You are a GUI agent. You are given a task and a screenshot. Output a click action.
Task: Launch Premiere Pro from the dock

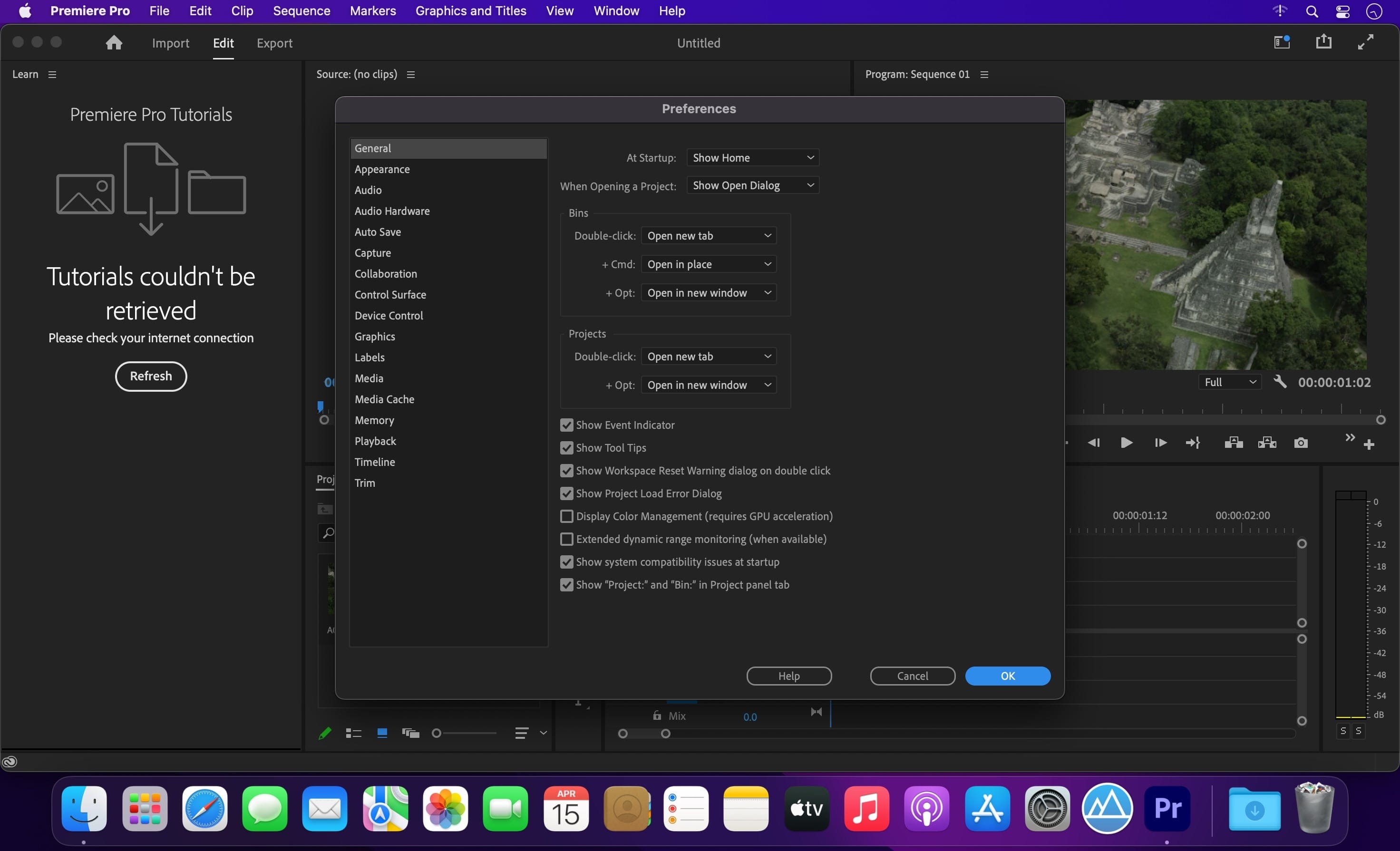tap(1167, 808)
